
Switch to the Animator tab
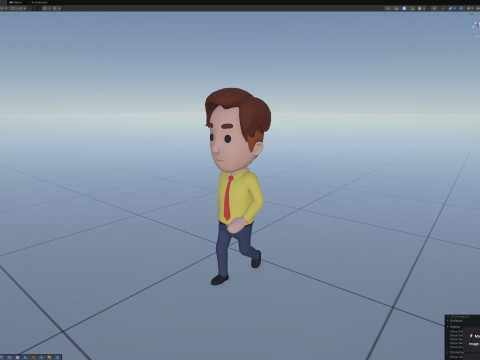39,2
